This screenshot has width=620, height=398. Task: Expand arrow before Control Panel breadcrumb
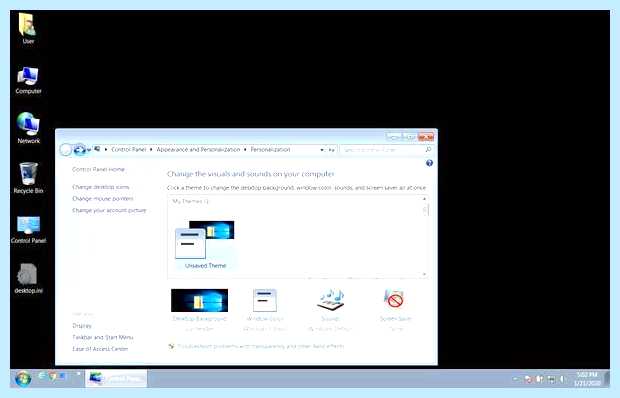[106, 150]
